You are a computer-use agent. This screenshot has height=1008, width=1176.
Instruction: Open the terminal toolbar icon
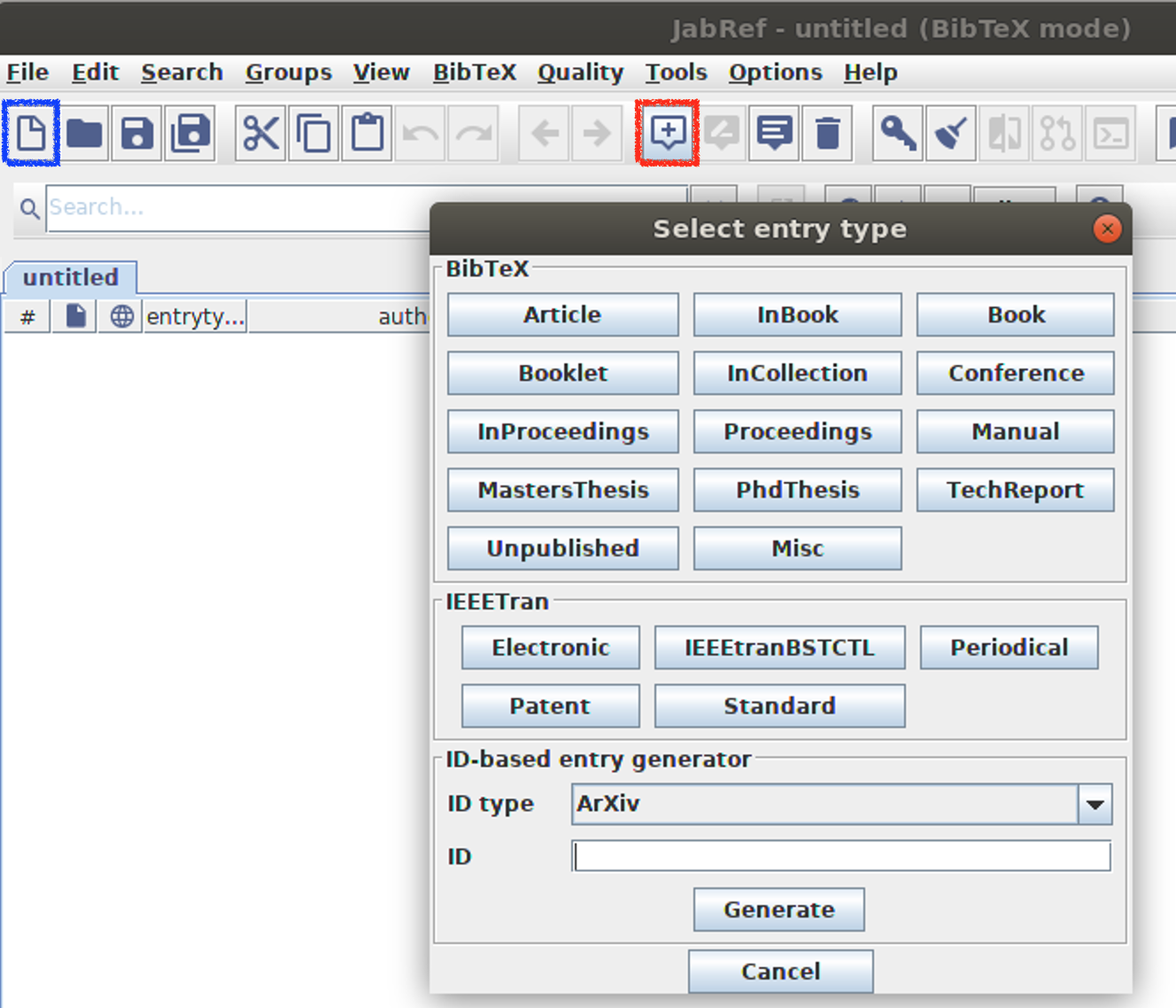click(1111, 134)
